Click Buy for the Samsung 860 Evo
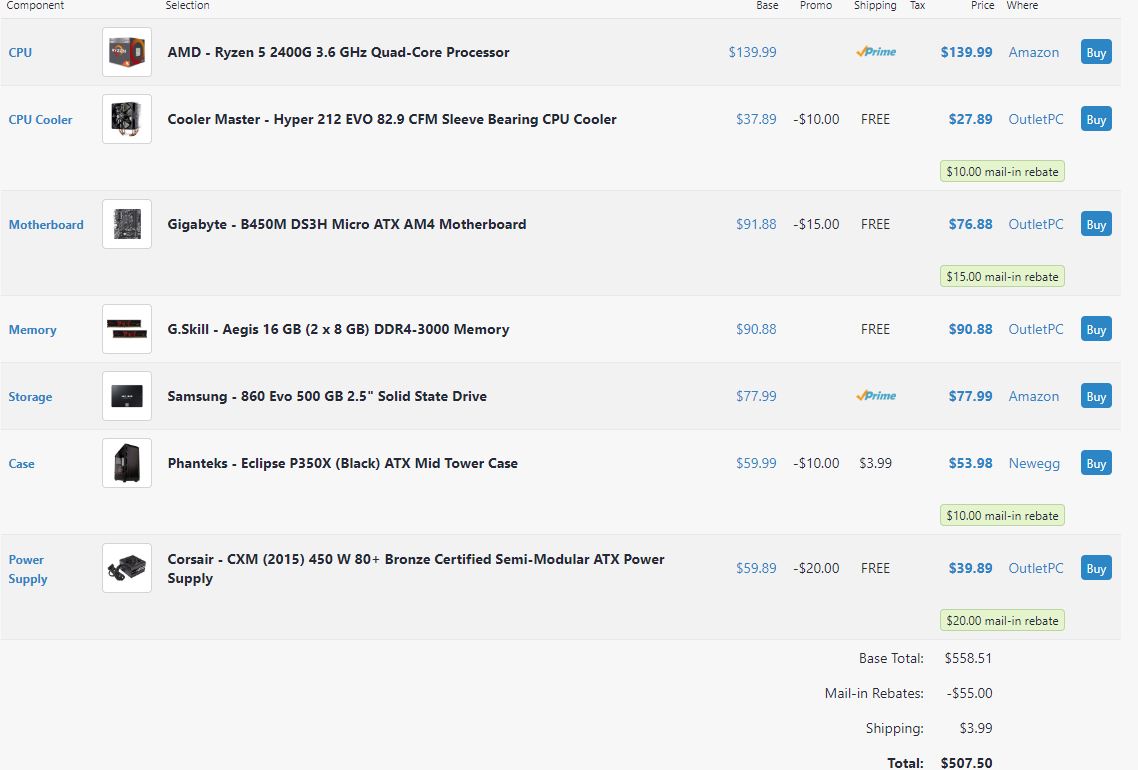Screen dimensions: 1138x770 [x=1096, y=396]
